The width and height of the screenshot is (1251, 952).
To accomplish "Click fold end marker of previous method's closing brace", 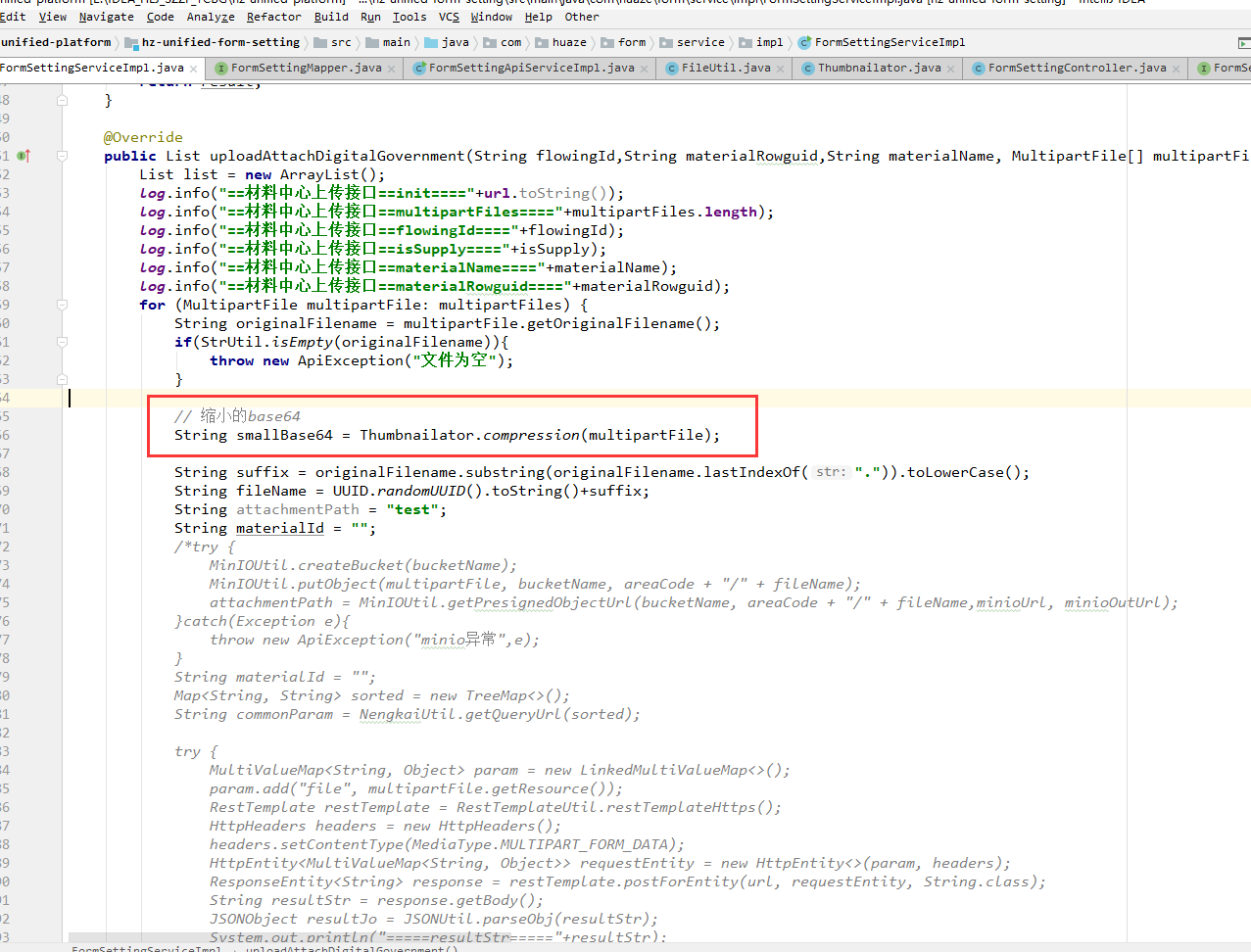I will coord(62,100).
